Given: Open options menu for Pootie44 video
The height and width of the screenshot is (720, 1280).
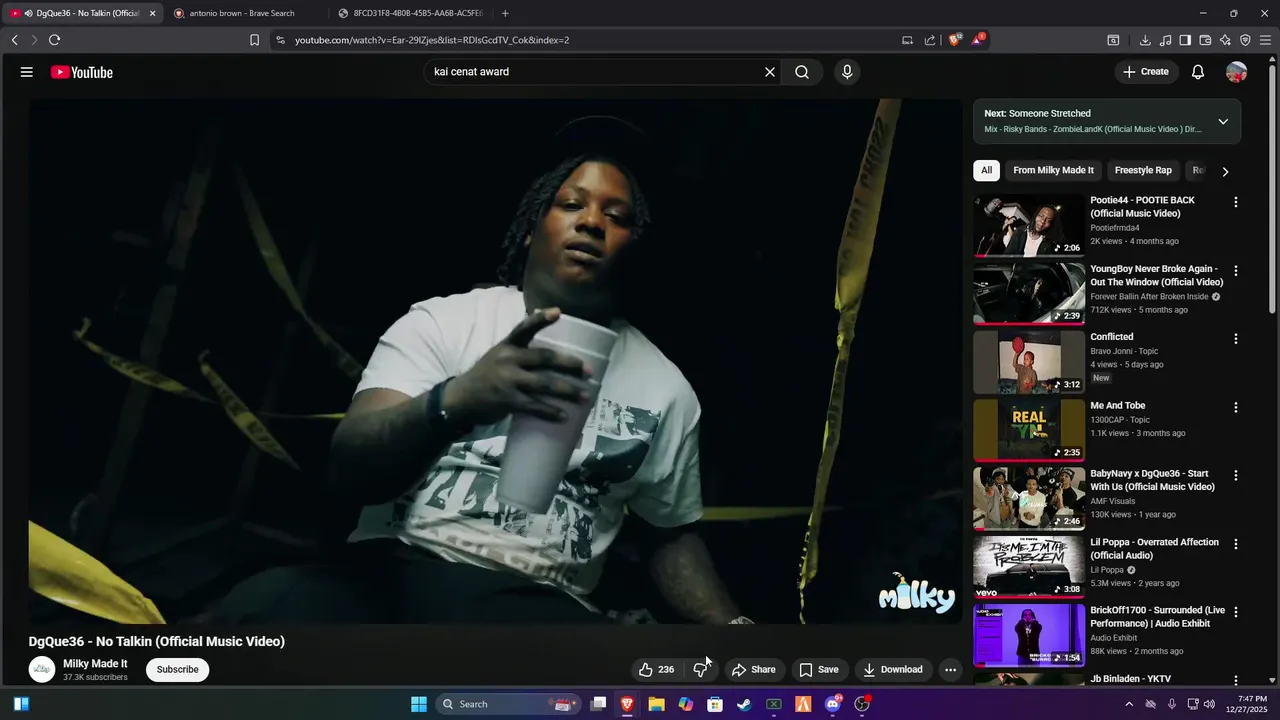Looking at the screenshot, I should (1236, 202).
